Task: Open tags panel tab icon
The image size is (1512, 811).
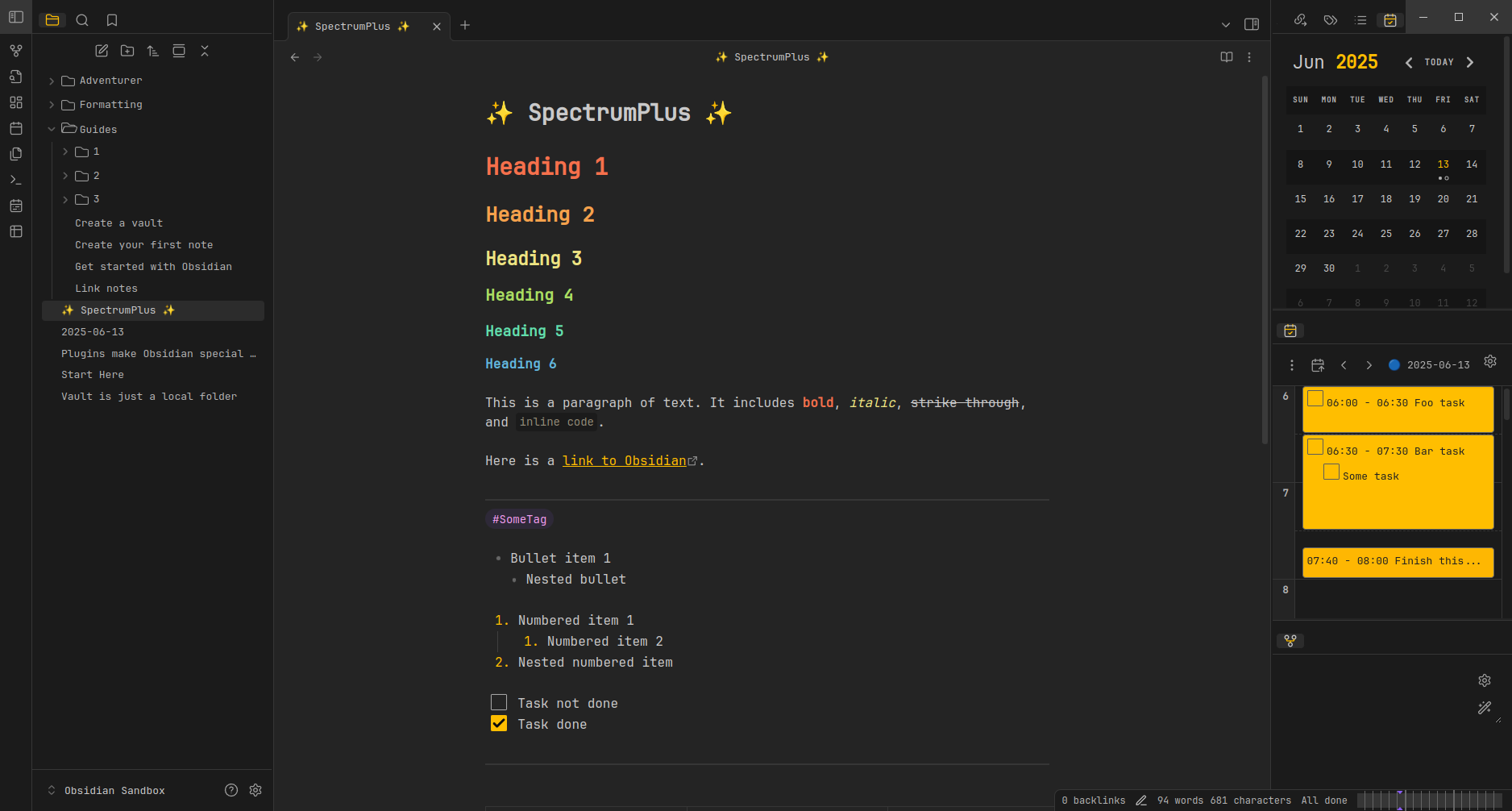Action: pos(1331,20)
